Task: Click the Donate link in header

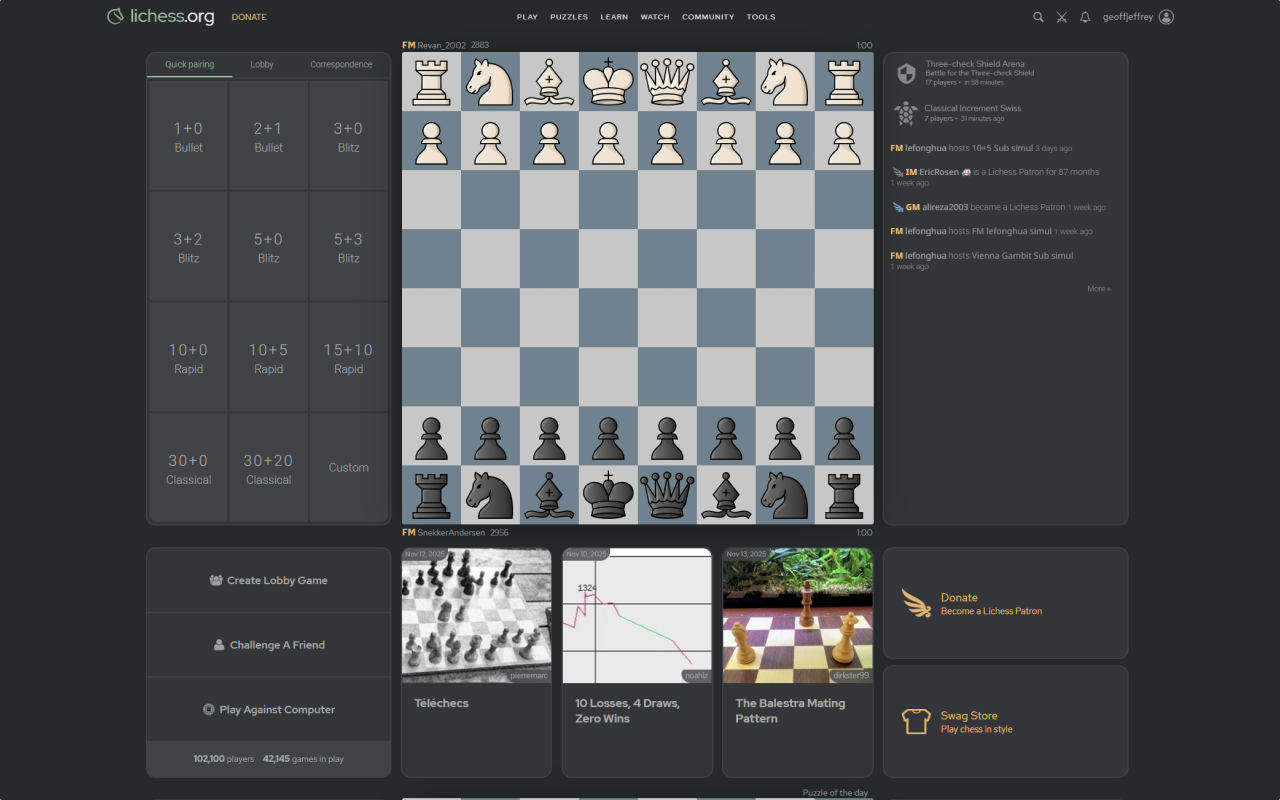Action: click(x=249, y=17)
